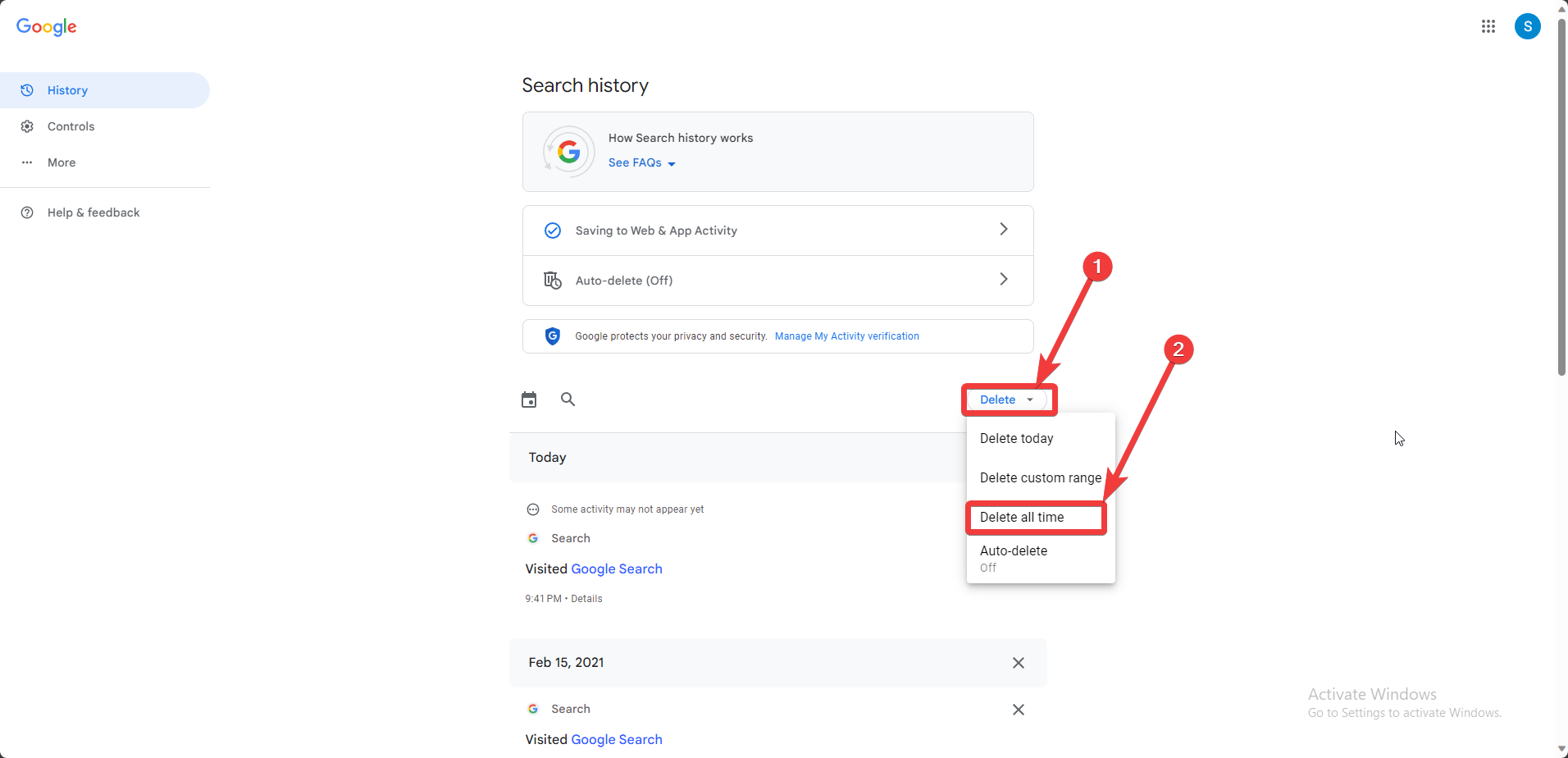Click the Google G icon under Feb 15, 2021
This screenshot has height=758, width=1568.
[533, 709]
